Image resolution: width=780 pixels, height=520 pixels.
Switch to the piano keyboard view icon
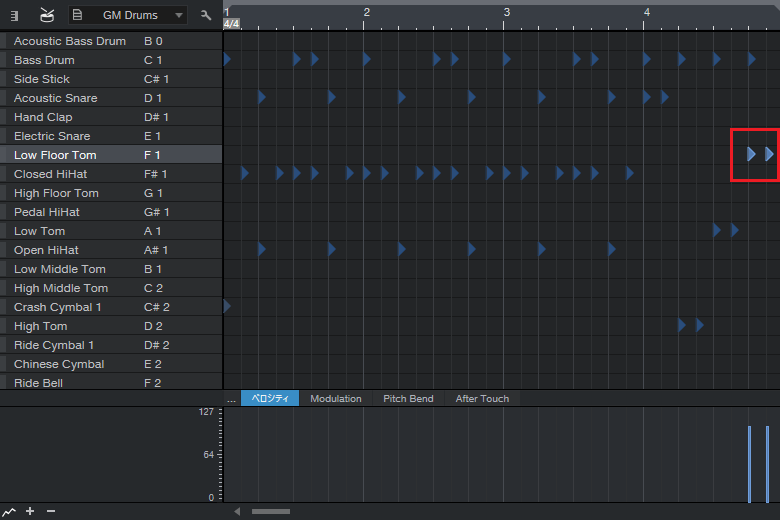tap(15, 15)
